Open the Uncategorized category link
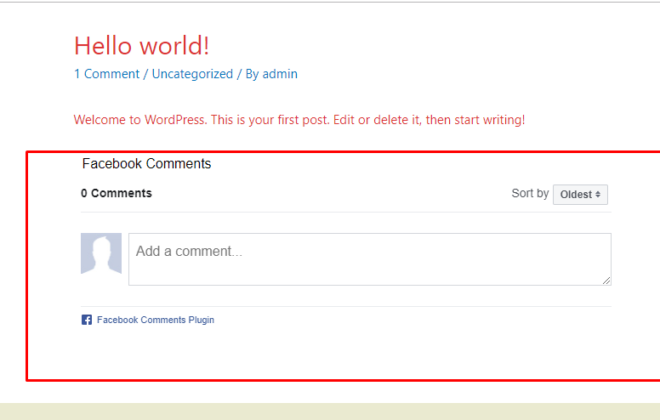660x420 pixels. point(192,74)
